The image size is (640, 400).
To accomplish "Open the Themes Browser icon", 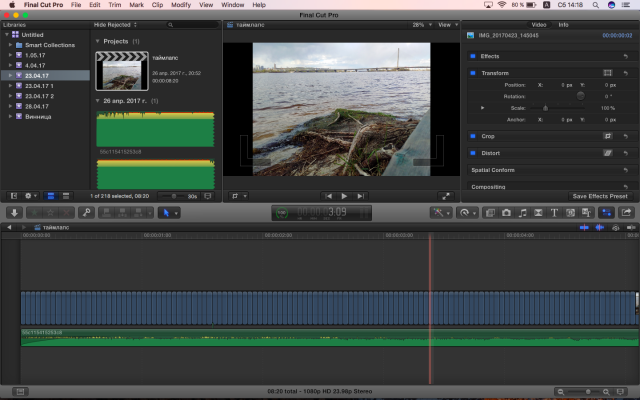I will [587, 213].
